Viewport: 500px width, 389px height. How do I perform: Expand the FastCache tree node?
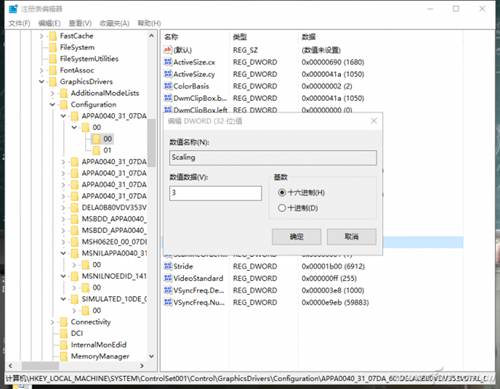click(x=42, y=36)
